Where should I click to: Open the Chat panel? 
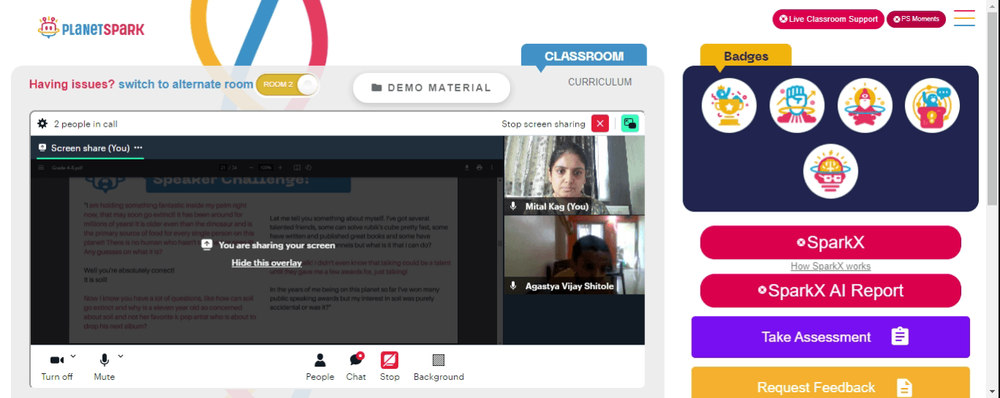point(356,367)
